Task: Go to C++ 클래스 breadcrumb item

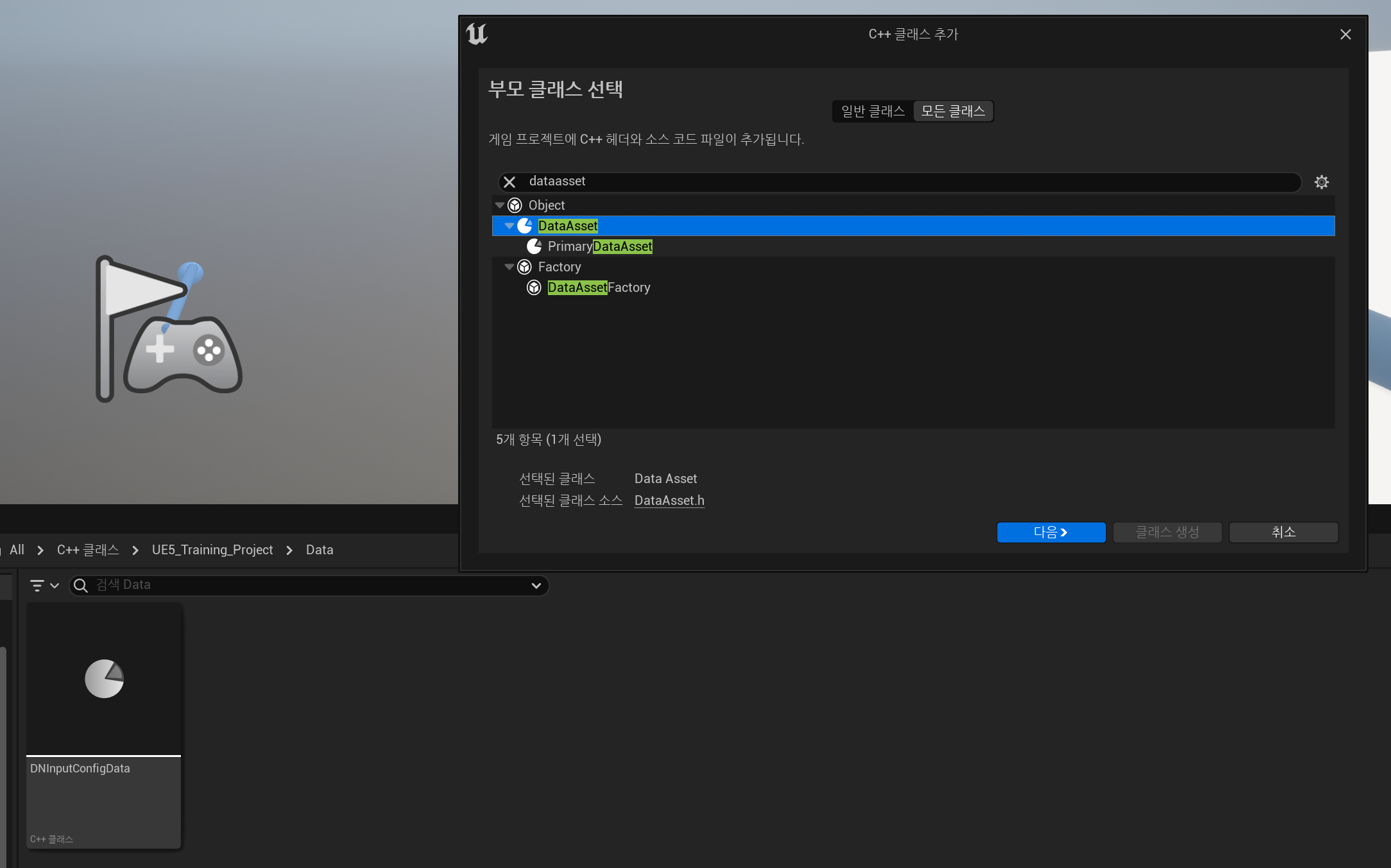Action: coord(88,550)
